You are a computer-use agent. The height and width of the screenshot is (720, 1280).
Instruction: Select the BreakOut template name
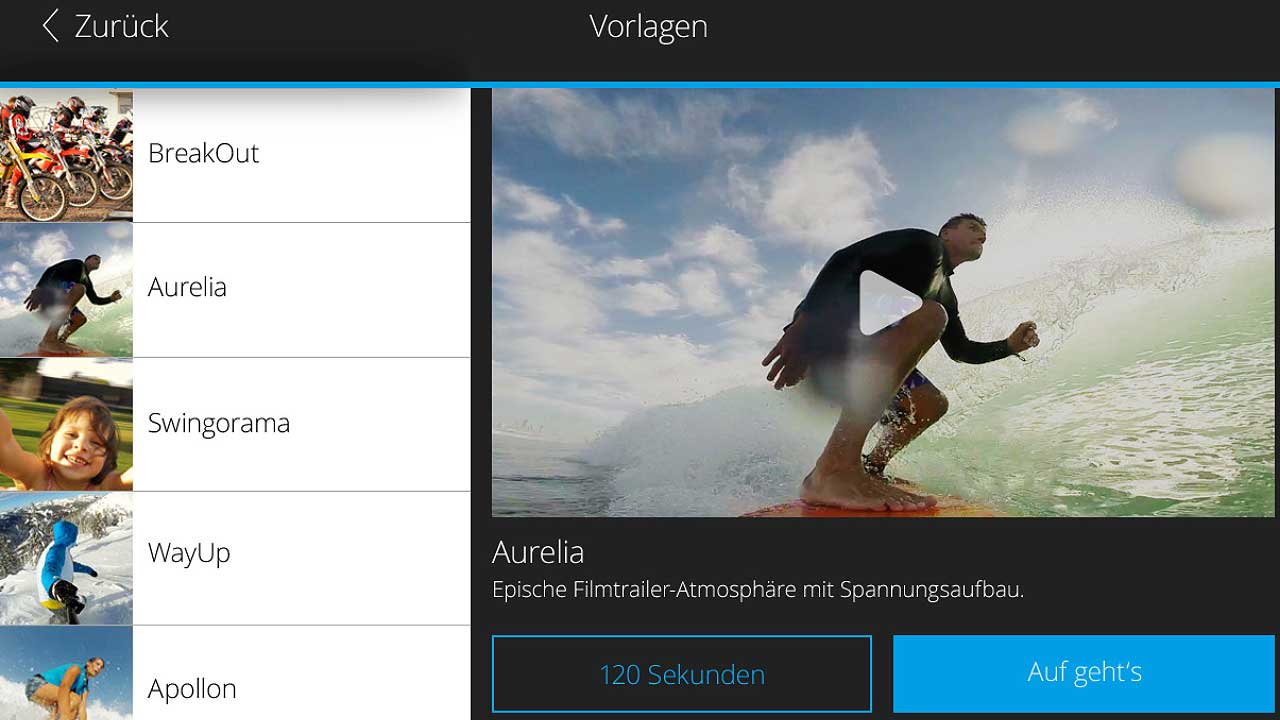click(203, 153)
